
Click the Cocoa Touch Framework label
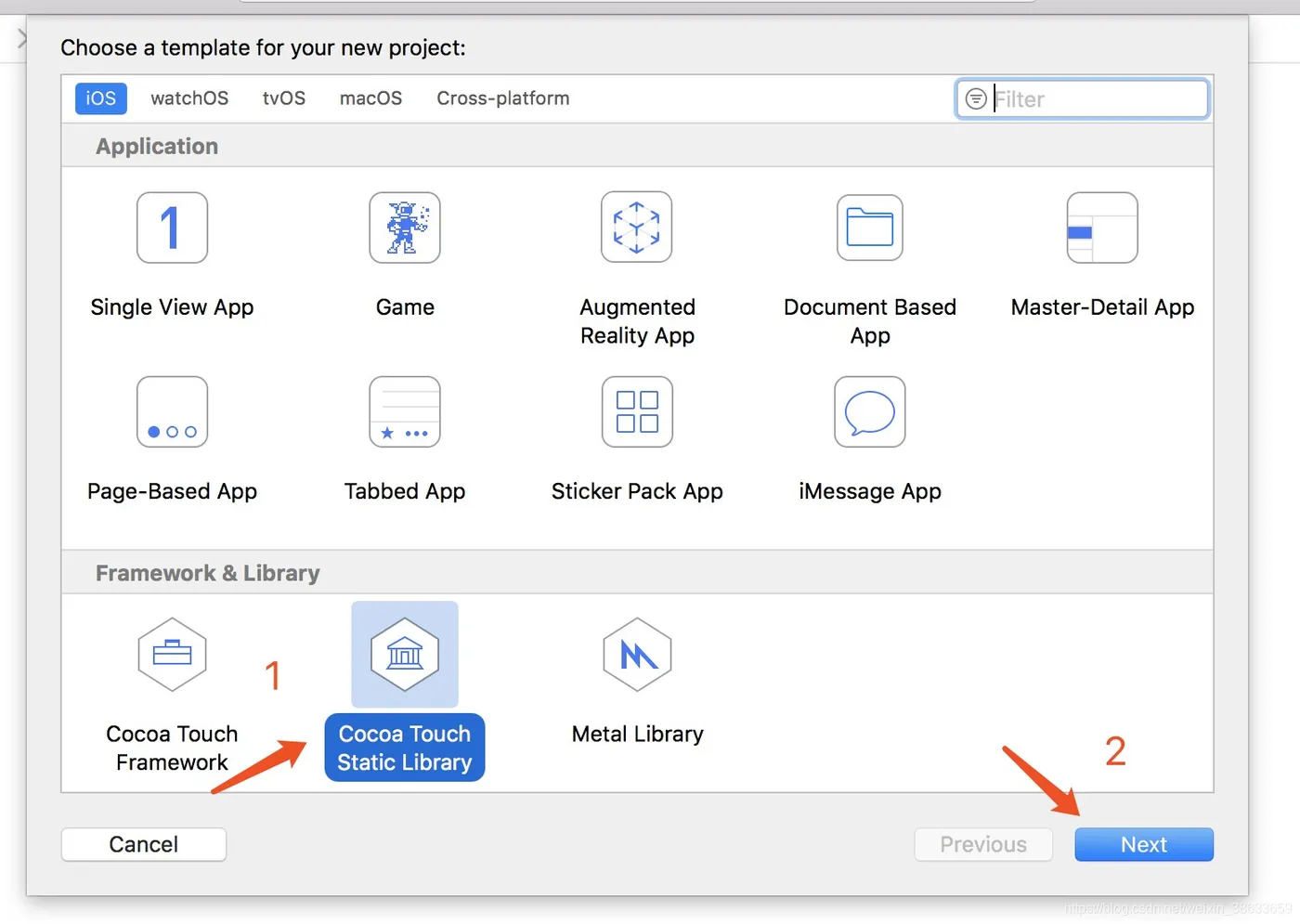(172, 748)
